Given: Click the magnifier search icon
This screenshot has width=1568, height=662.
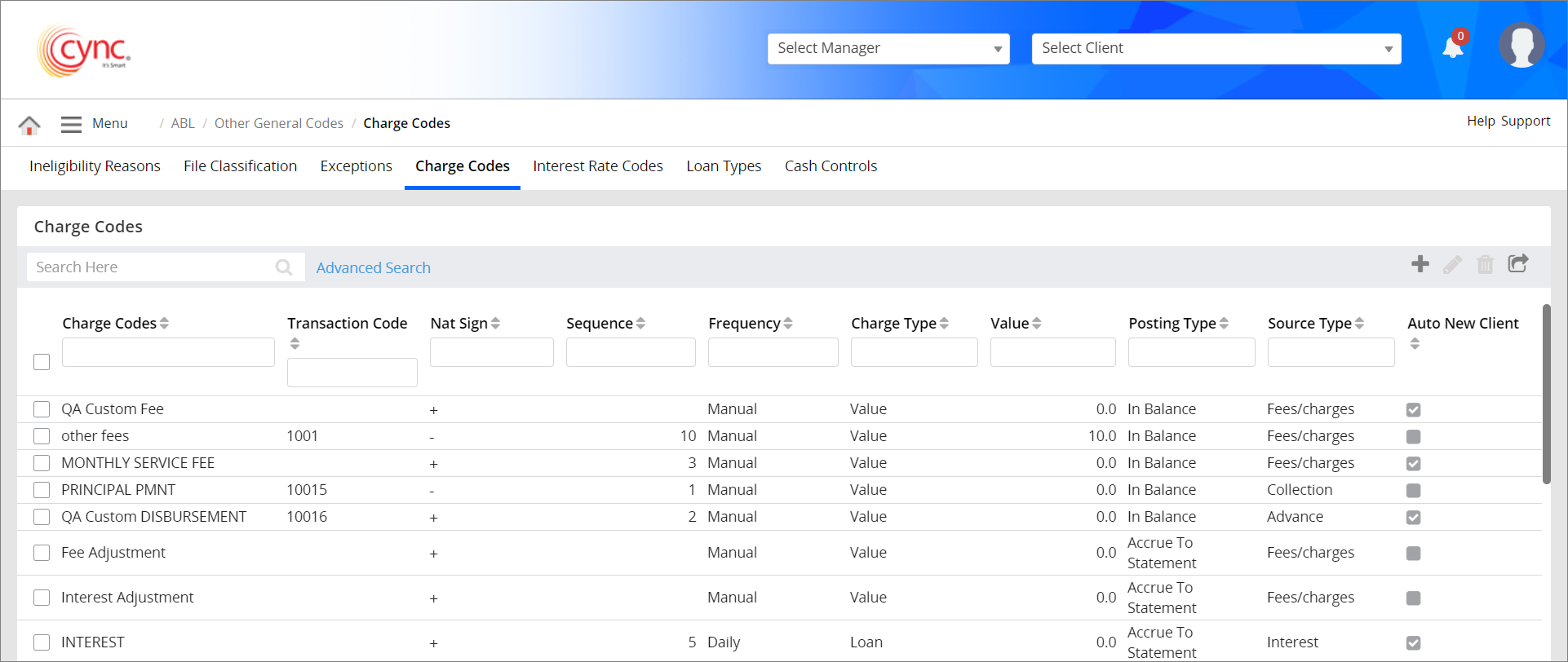Looking at the screenshot, I should (284, 267).
